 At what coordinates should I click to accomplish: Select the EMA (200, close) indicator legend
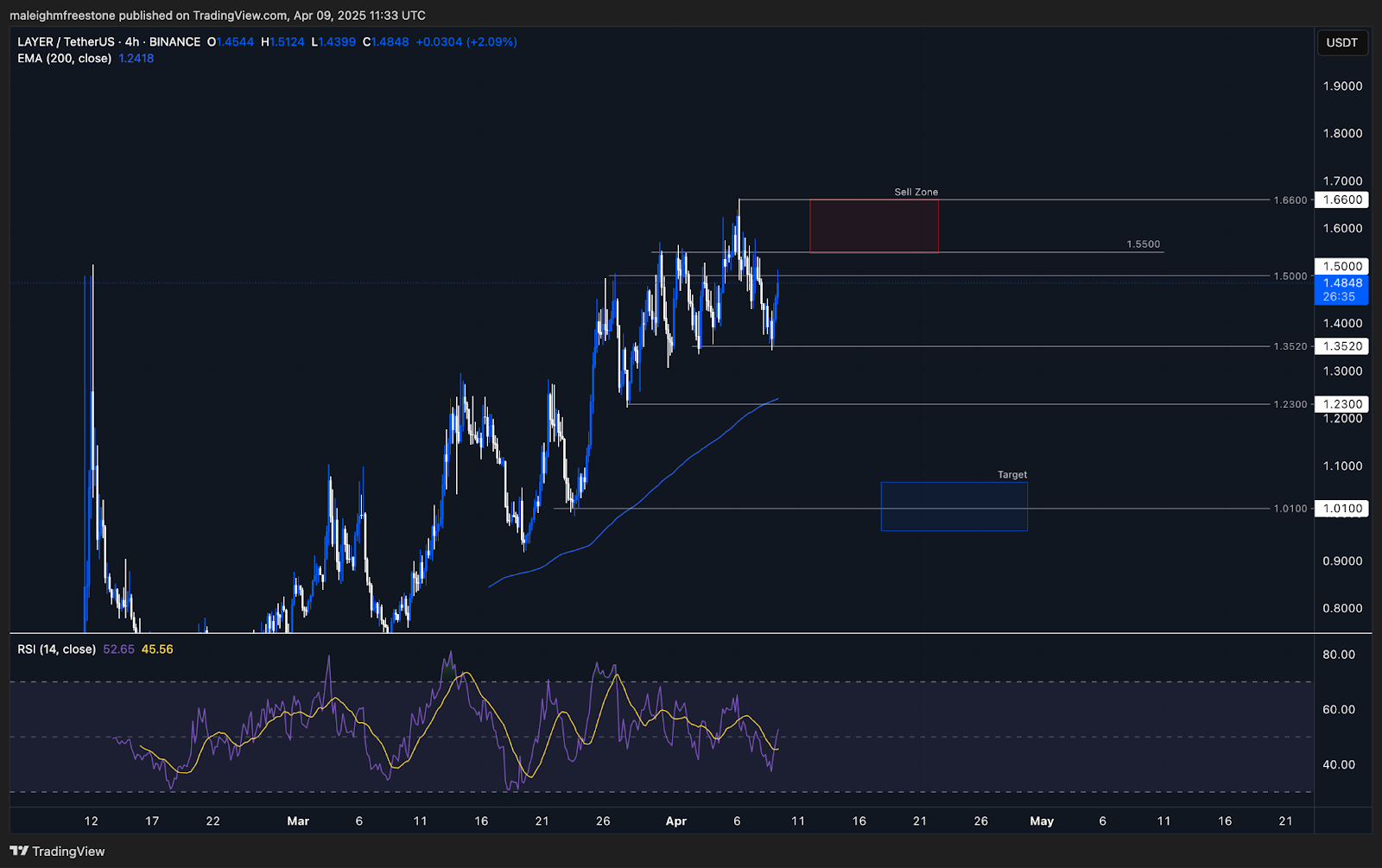click(x=65, y=58)
